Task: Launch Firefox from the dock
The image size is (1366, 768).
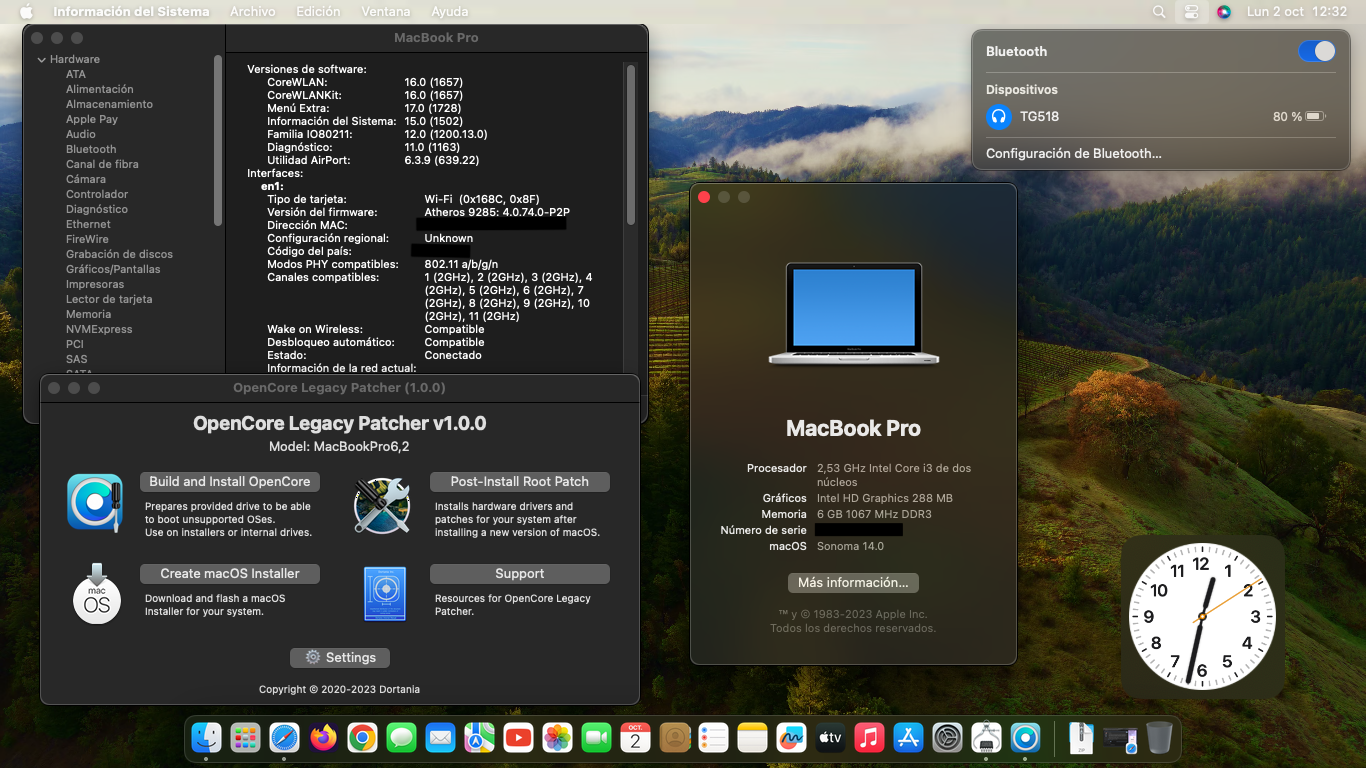Action: 323,738
